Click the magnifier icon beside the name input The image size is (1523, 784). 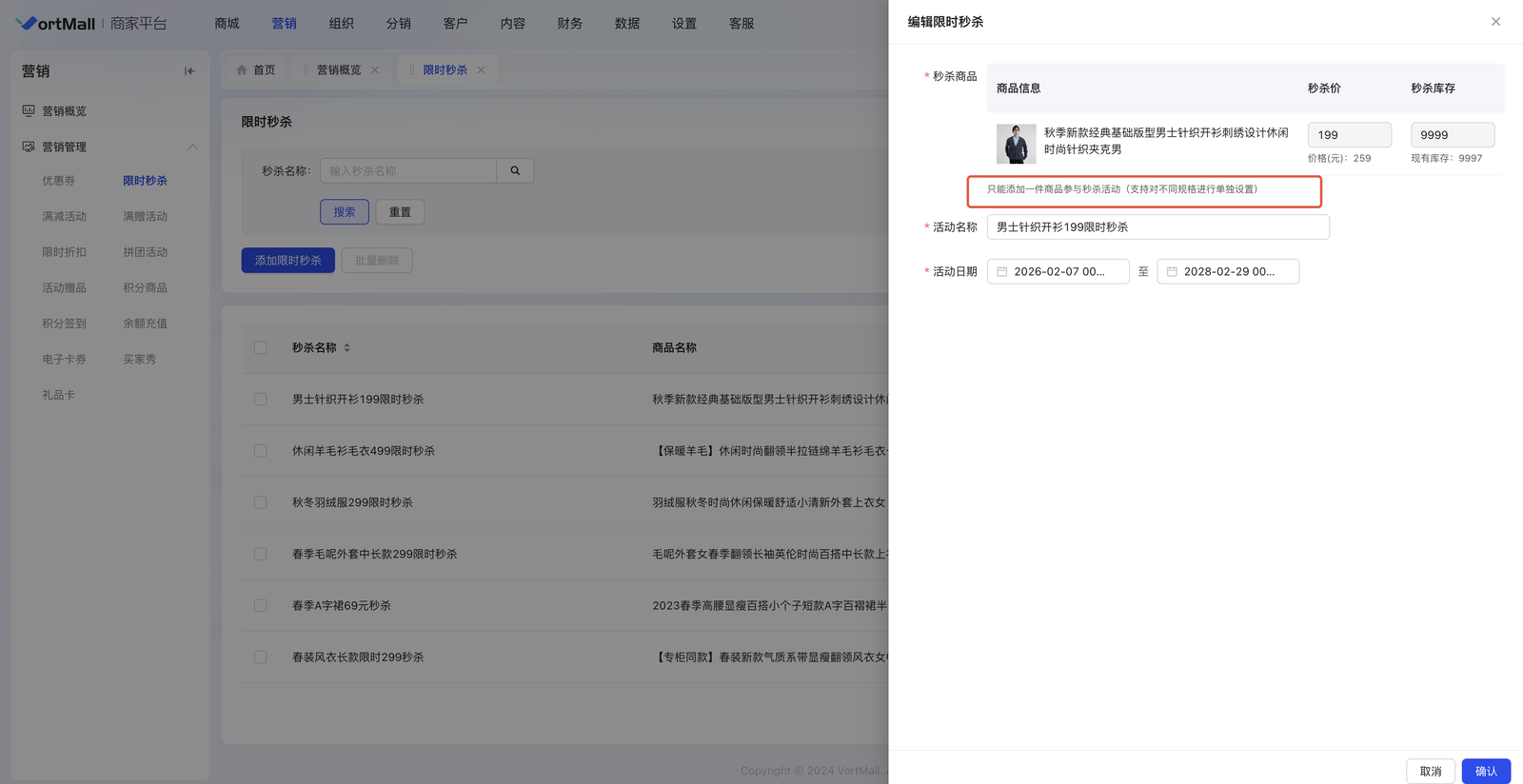pos(515,171)
